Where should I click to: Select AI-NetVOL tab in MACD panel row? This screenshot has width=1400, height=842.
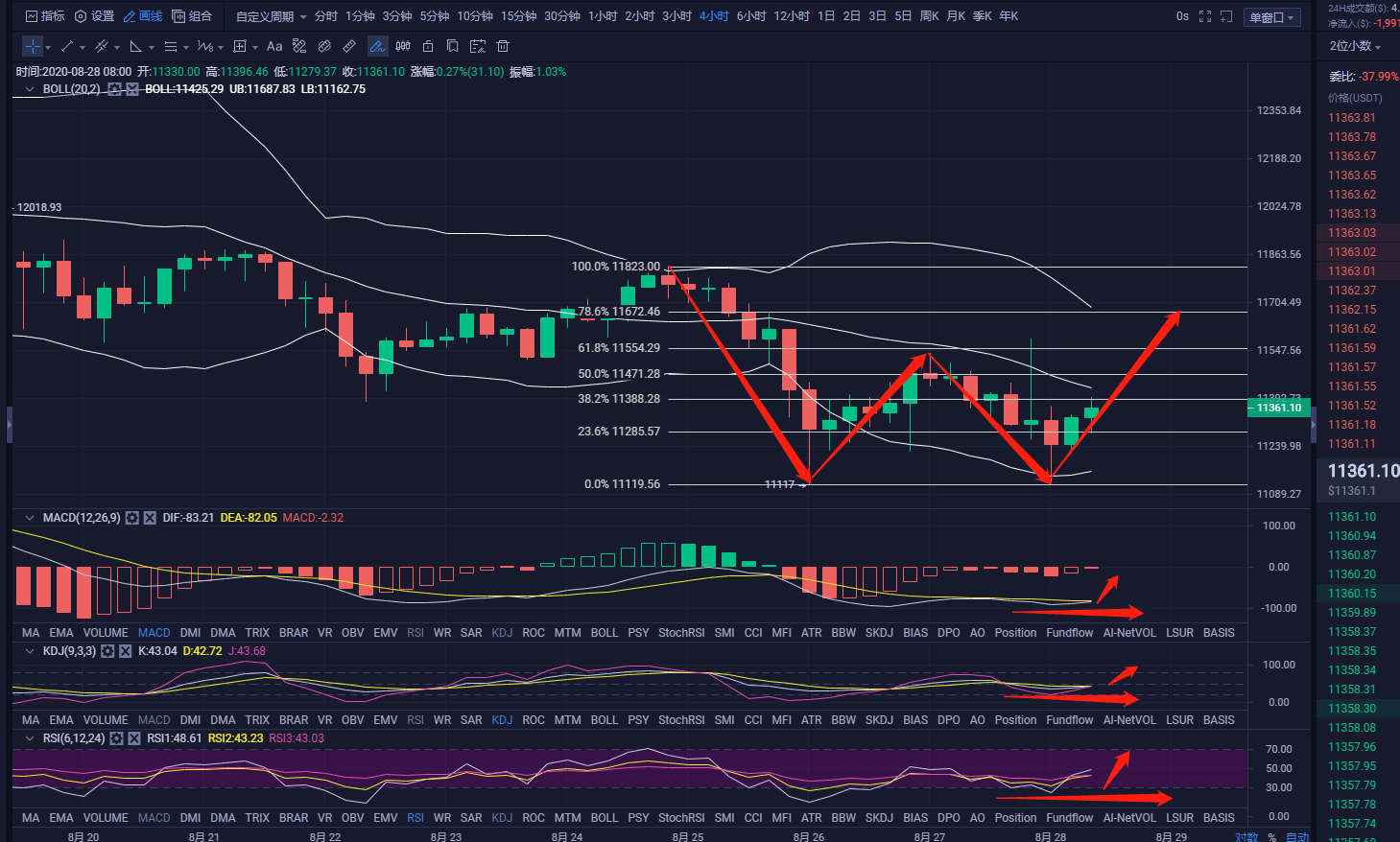1129,633
